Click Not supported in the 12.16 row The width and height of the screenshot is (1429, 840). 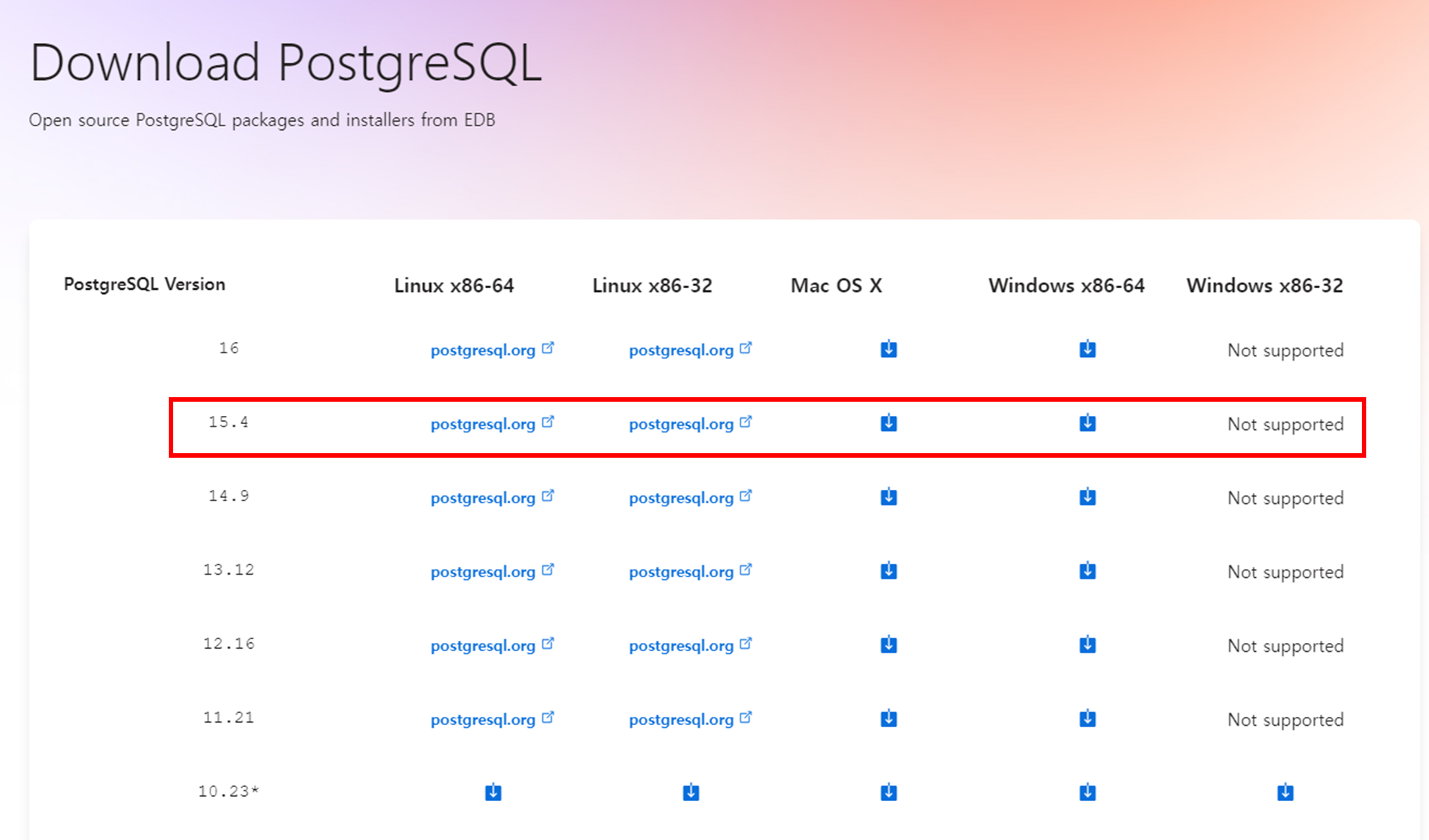pyautogui.click(x=1285, y=646)
